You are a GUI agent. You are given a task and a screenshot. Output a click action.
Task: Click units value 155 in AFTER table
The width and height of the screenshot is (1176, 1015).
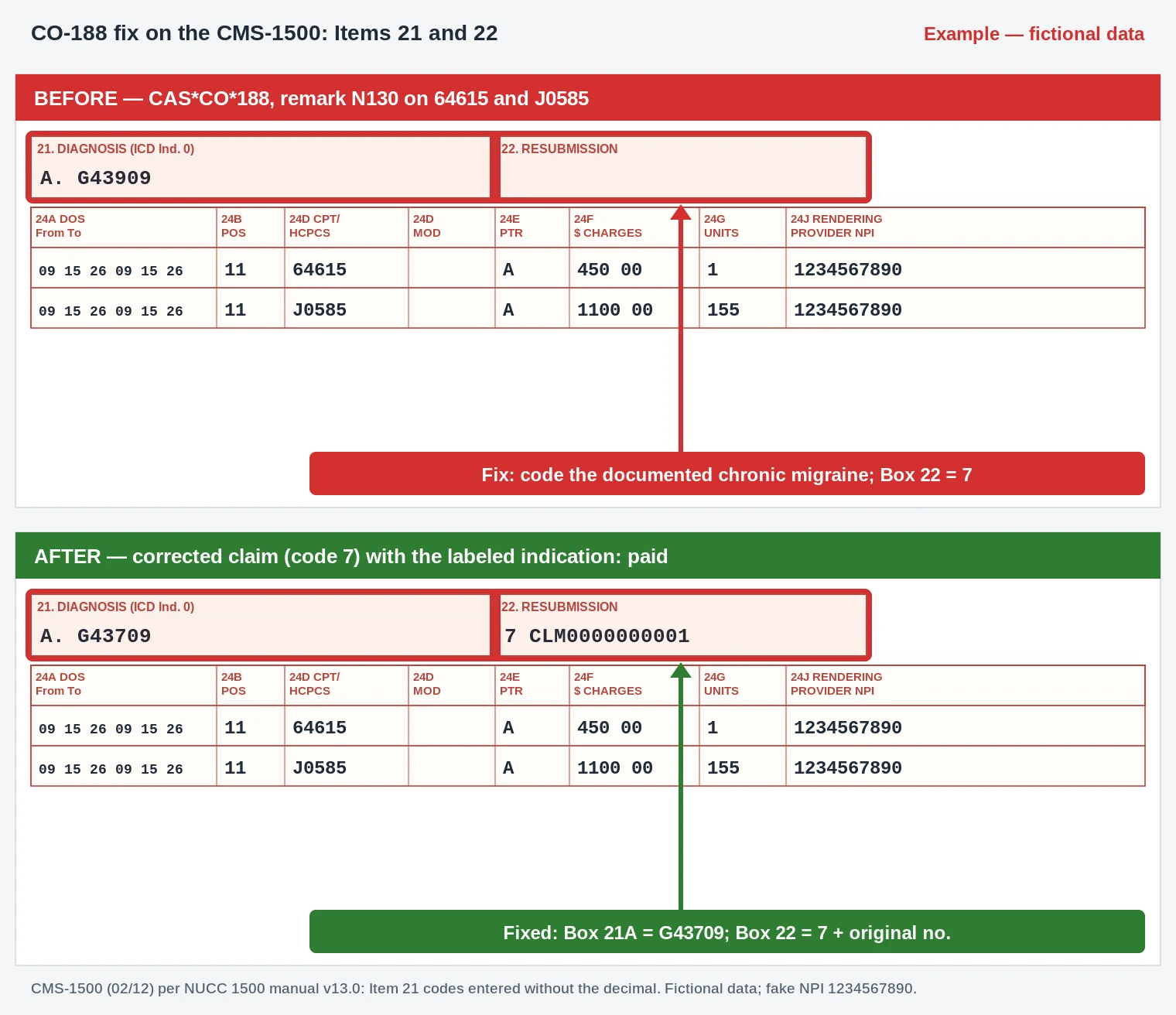coord(723,767)
